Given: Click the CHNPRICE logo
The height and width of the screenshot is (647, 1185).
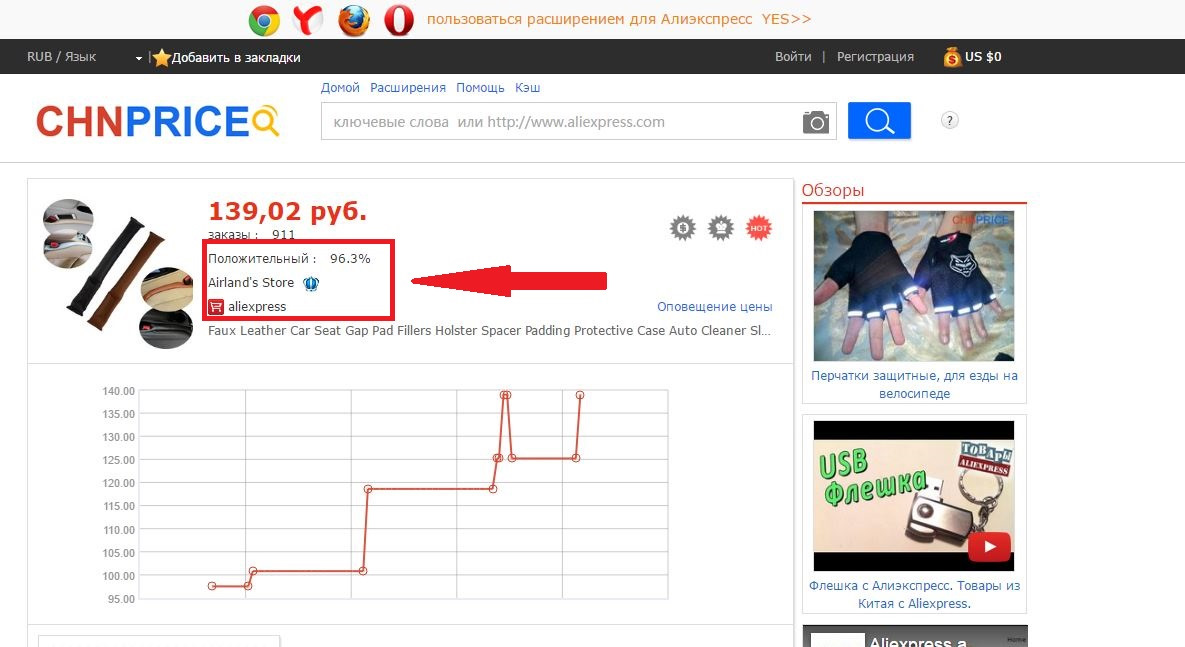Looking at the screenshot, I should coord(158,121).
